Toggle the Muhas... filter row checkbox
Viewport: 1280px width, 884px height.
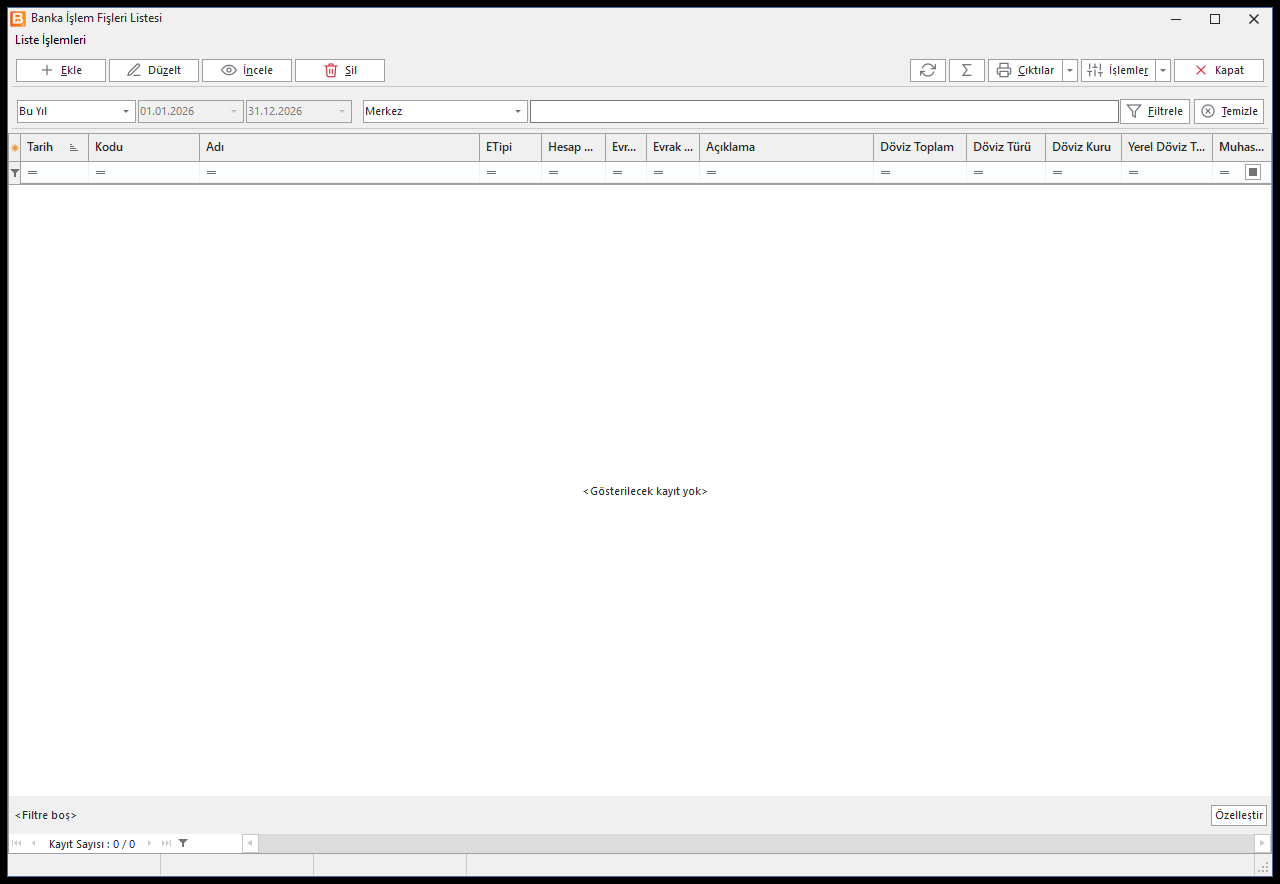point(1253,172)
